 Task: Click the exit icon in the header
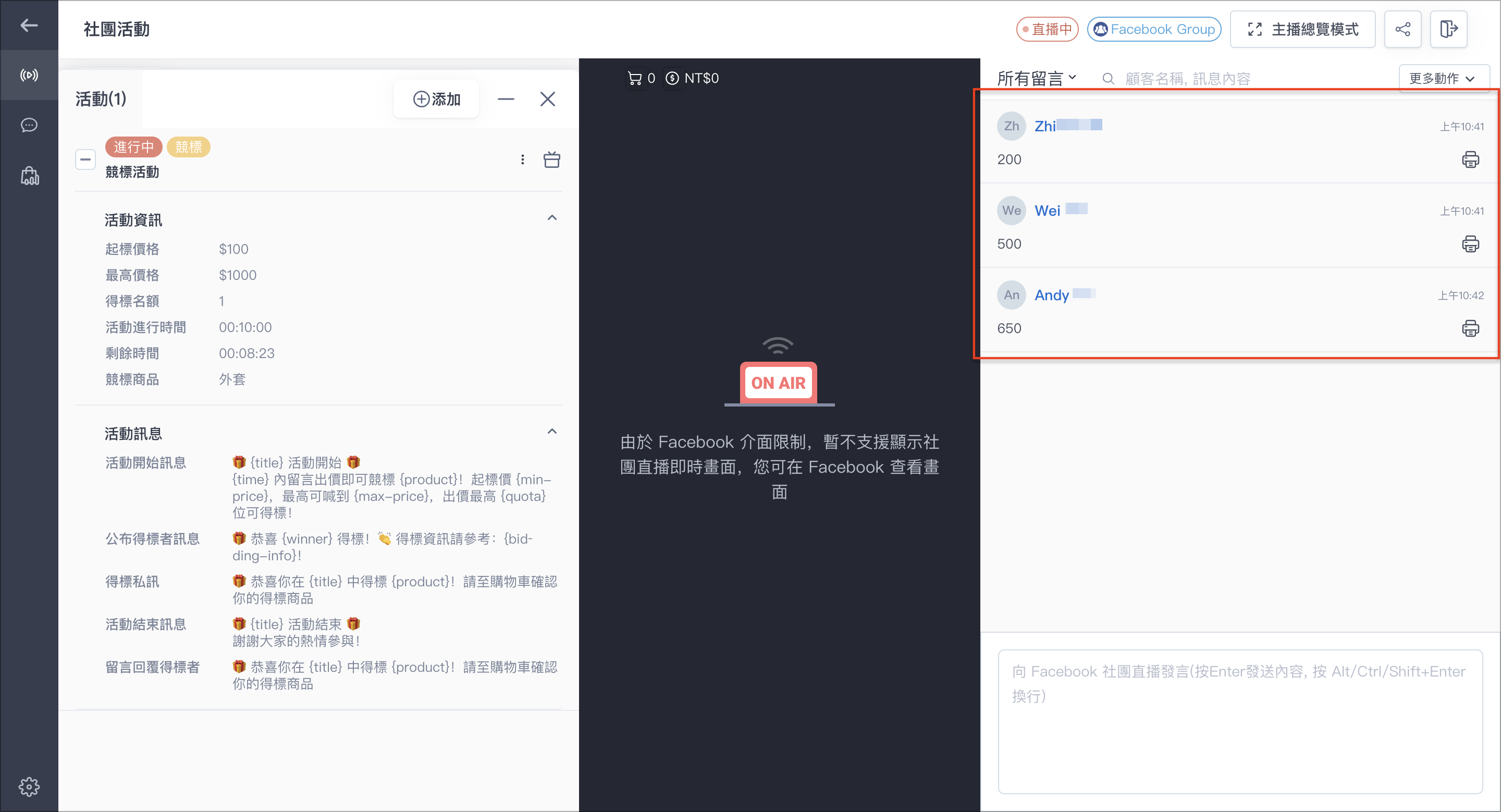(1448, 29)
